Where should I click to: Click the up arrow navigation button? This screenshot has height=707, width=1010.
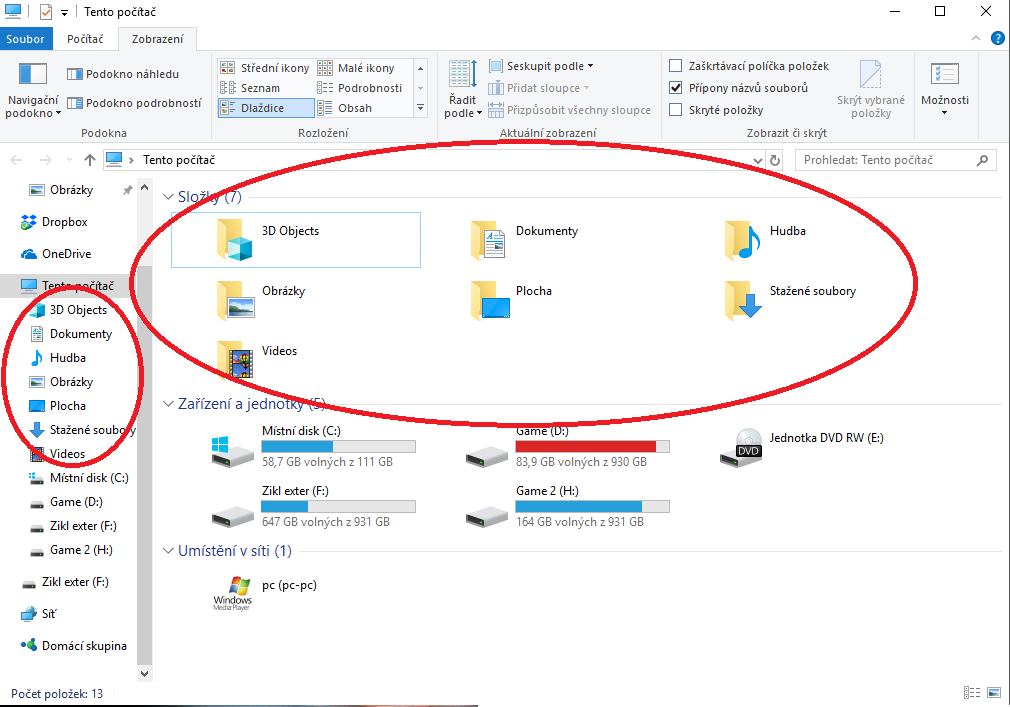tap(90, 160)
